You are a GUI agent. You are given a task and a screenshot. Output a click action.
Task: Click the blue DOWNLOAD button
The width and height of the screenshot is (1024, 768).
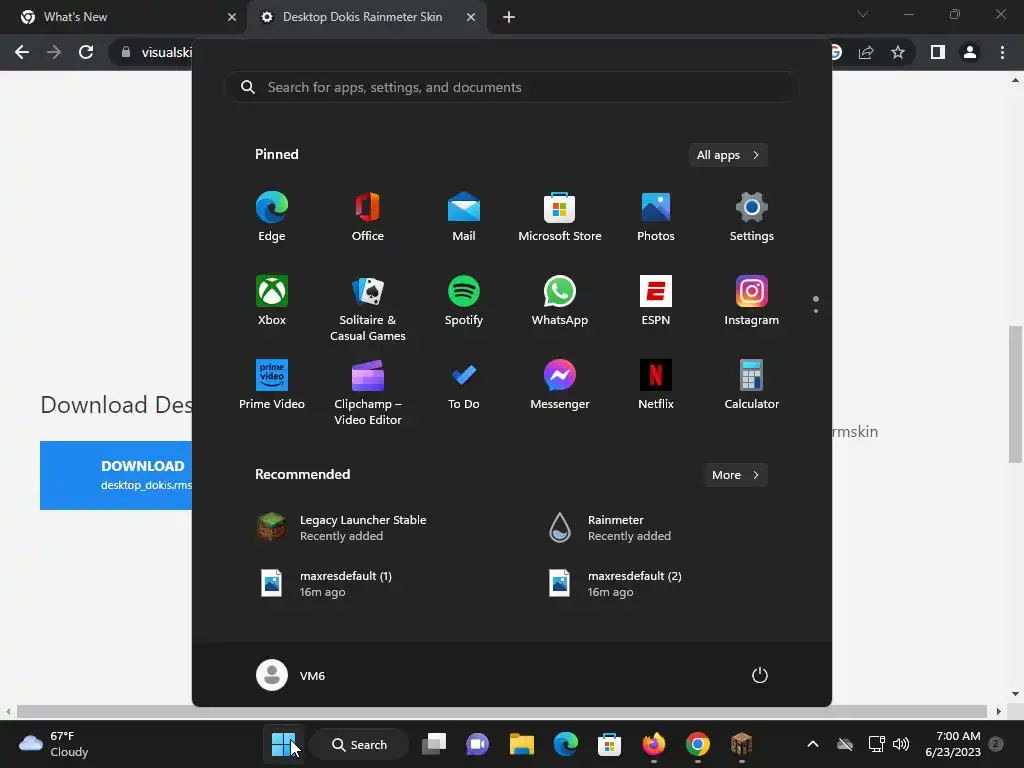coord(116,475)
